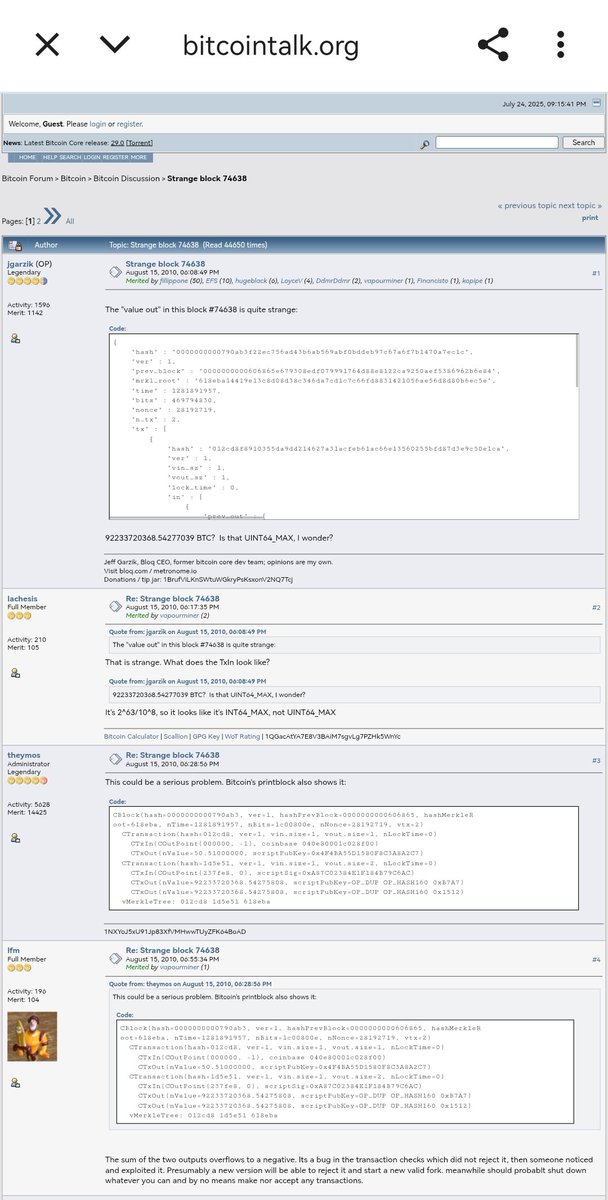Open jgarzik's view profile icon

[15, 339]
